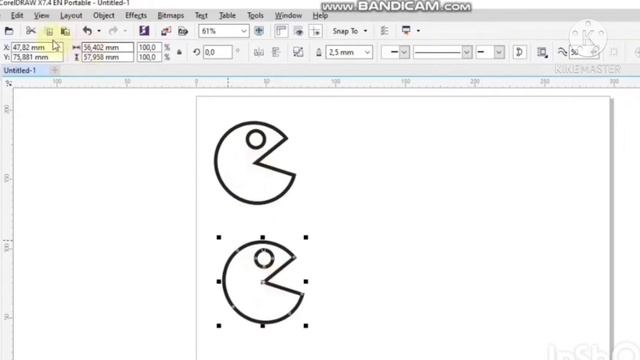This screenshot has width=640, height=360.
Task: Open the Edit menu
Action: point(17,16)
